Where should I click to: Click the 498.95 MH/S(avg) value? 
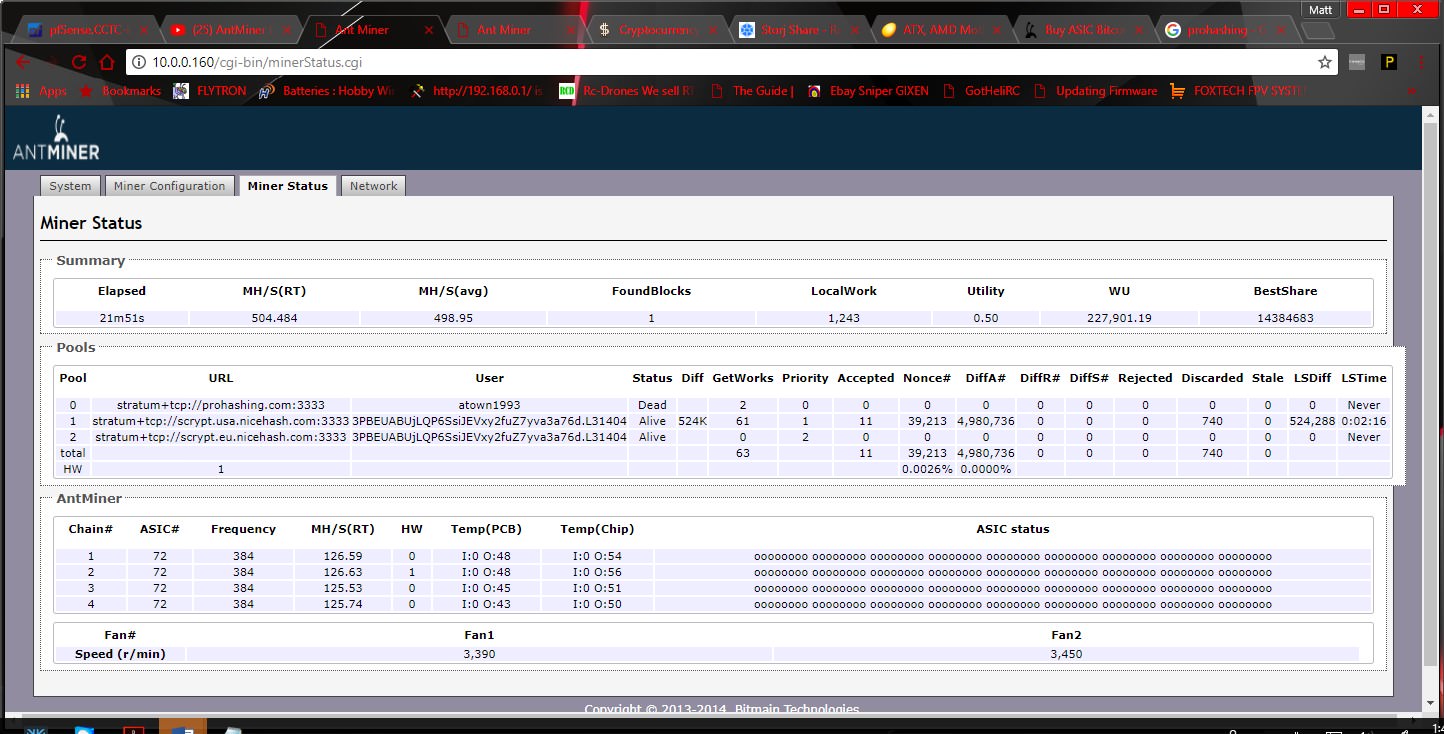[x=453, y=318]
